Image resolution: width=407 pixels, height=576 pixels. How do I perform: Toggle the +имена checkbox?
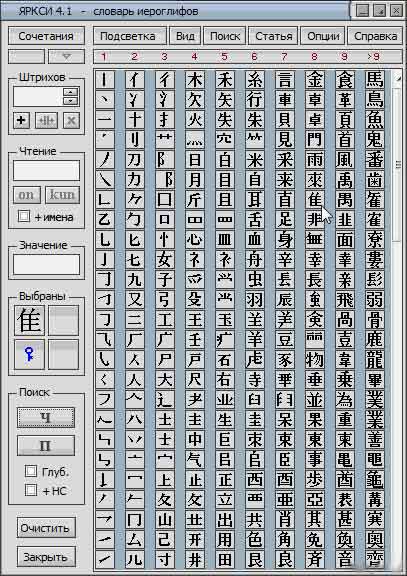[24, 216]
